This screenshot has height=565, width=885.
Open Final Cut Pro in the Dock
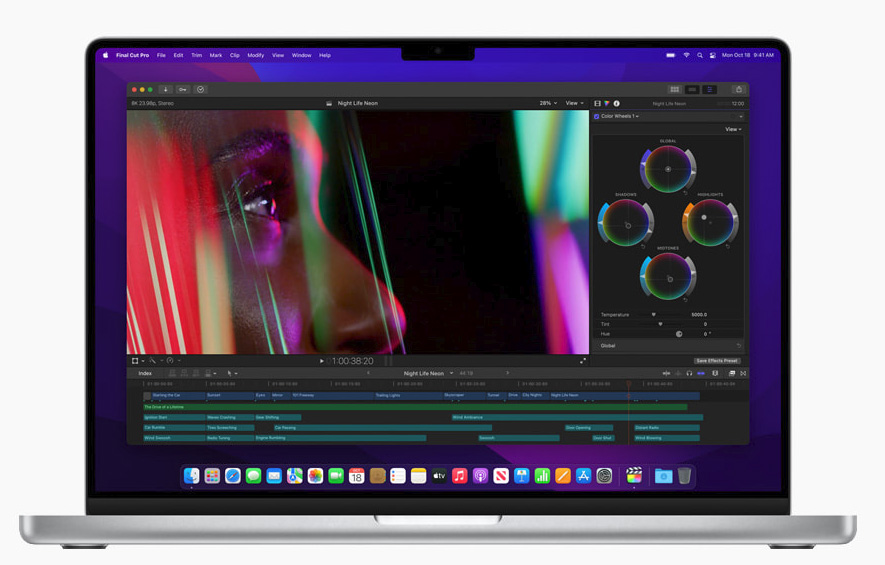(633, 476)
